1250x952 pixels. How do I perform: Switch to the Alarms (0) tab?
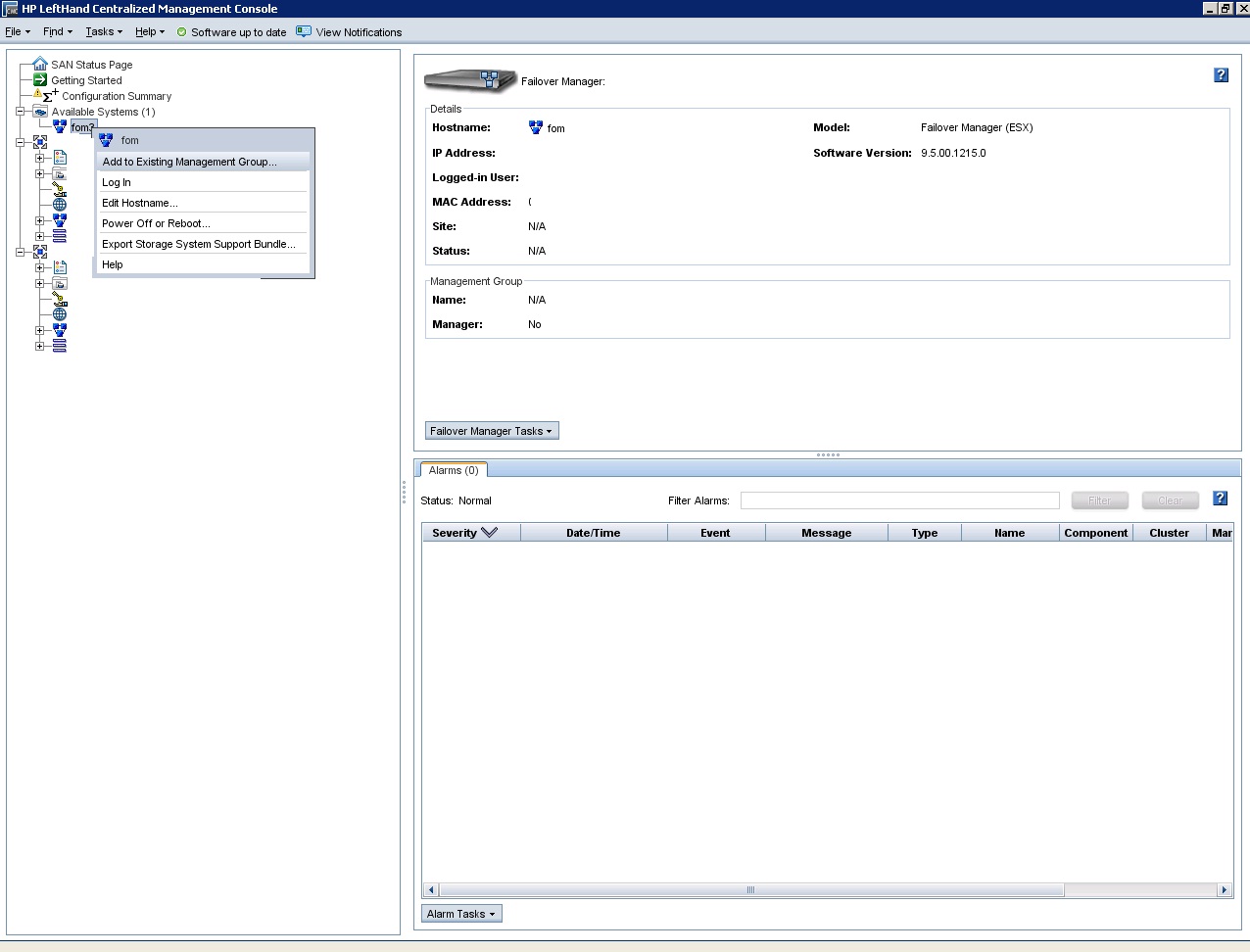coord(454,470)
